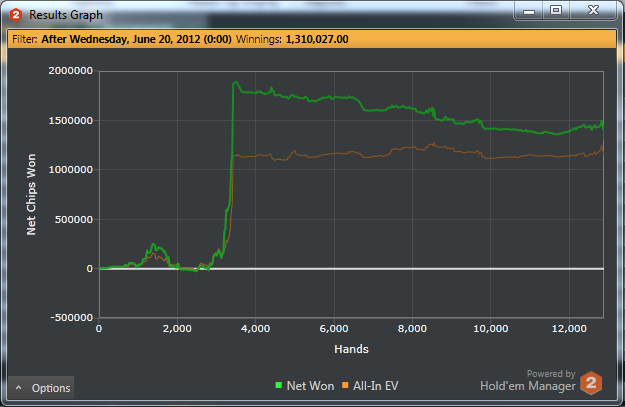This screenshot has width=625, height=407.
Task: Toggle the All-In EV legend series
Action: (370, 385)
